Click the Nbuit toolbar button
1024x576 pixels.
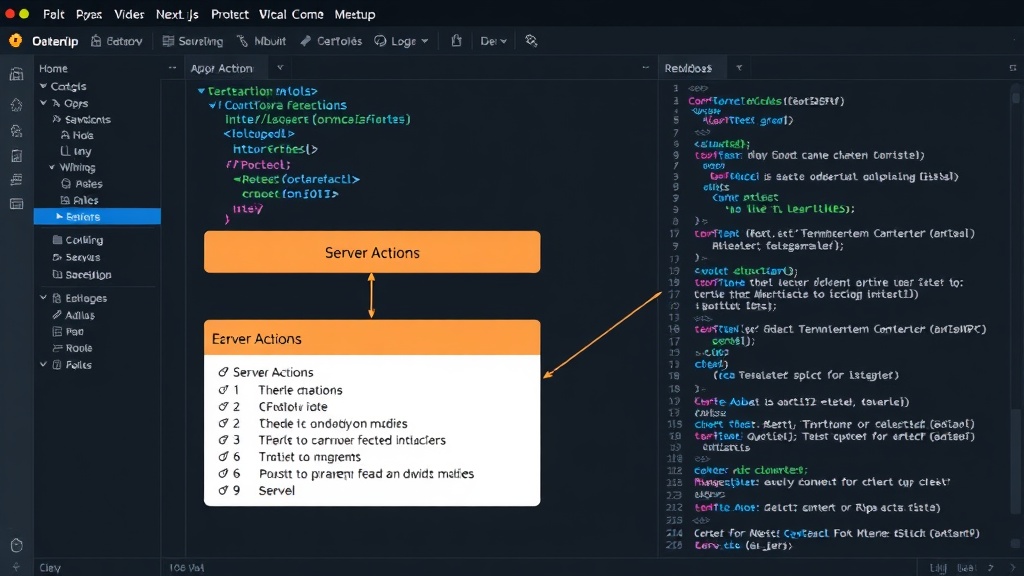click(261, 41)
